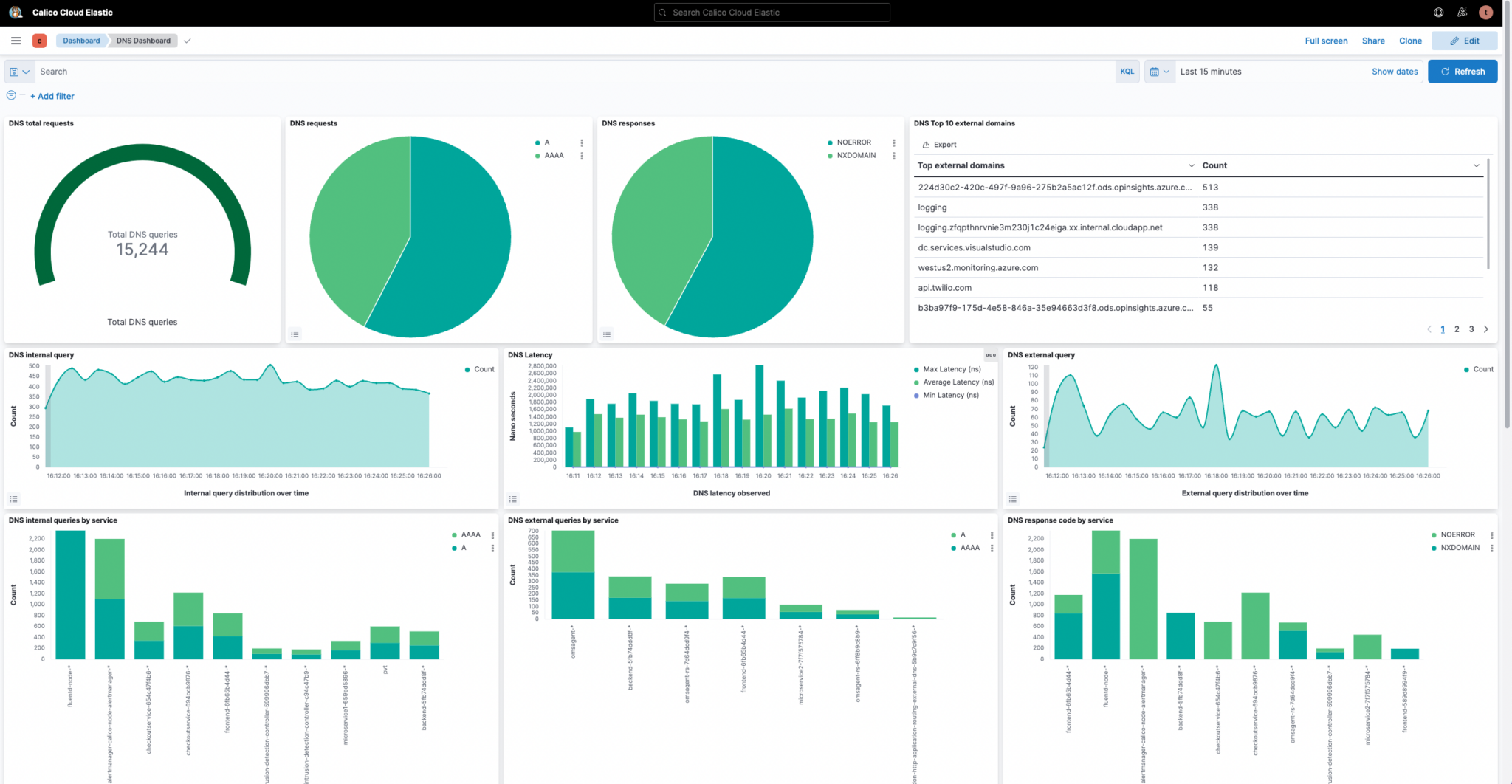Click the help lifebuoy icon in the header
The image size is (1512, 784).
(x=1438, y=12)
